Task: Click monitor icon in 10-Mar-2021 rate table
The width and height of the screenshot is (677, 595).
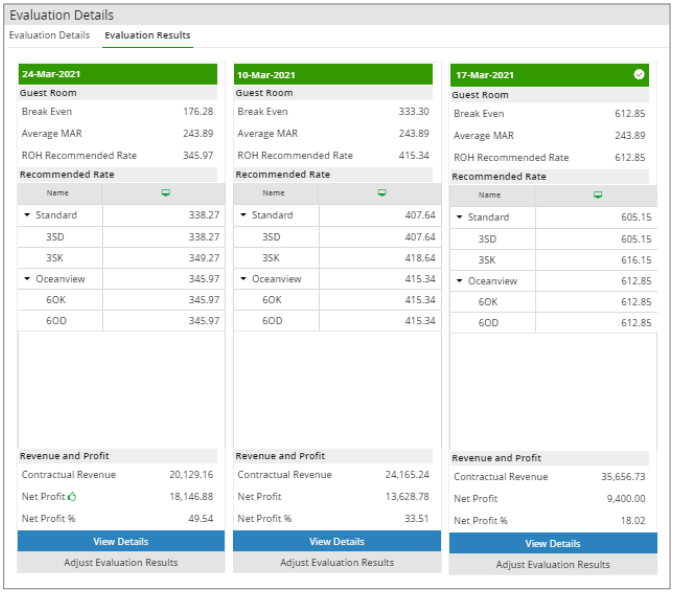Action: point(382,193)
